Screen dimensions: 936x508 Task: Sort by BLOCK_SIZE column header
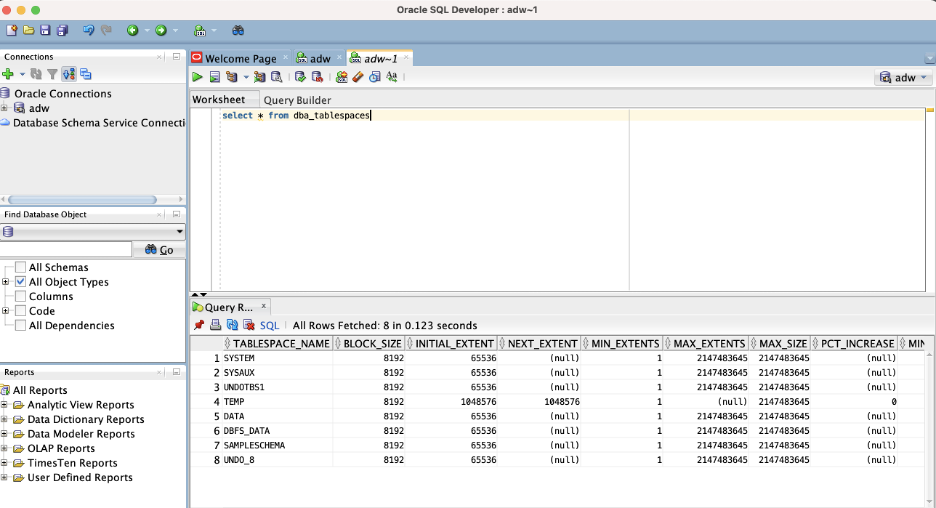[368, 343]
